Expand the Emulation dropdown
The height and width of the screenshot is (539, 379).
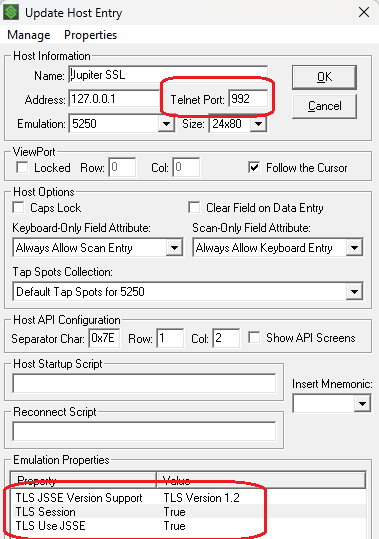[166, 124]
